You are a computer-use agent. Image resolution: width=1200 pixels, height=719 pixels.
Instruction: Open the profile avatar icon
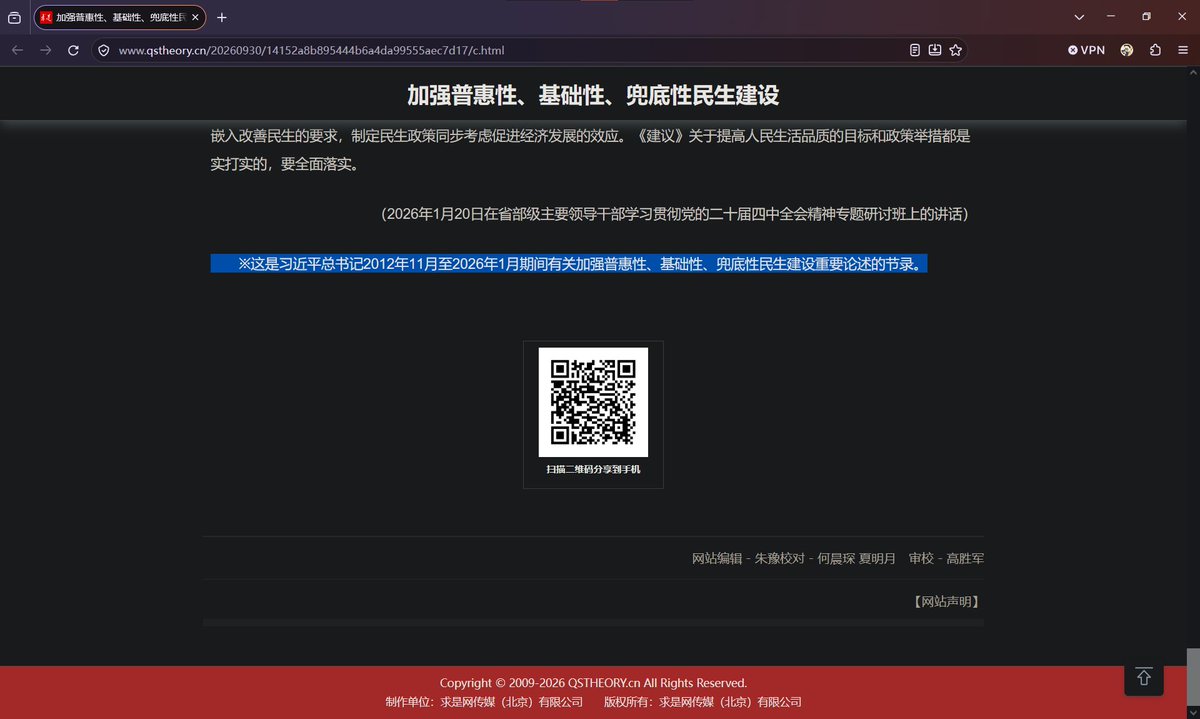[1127, 50]
